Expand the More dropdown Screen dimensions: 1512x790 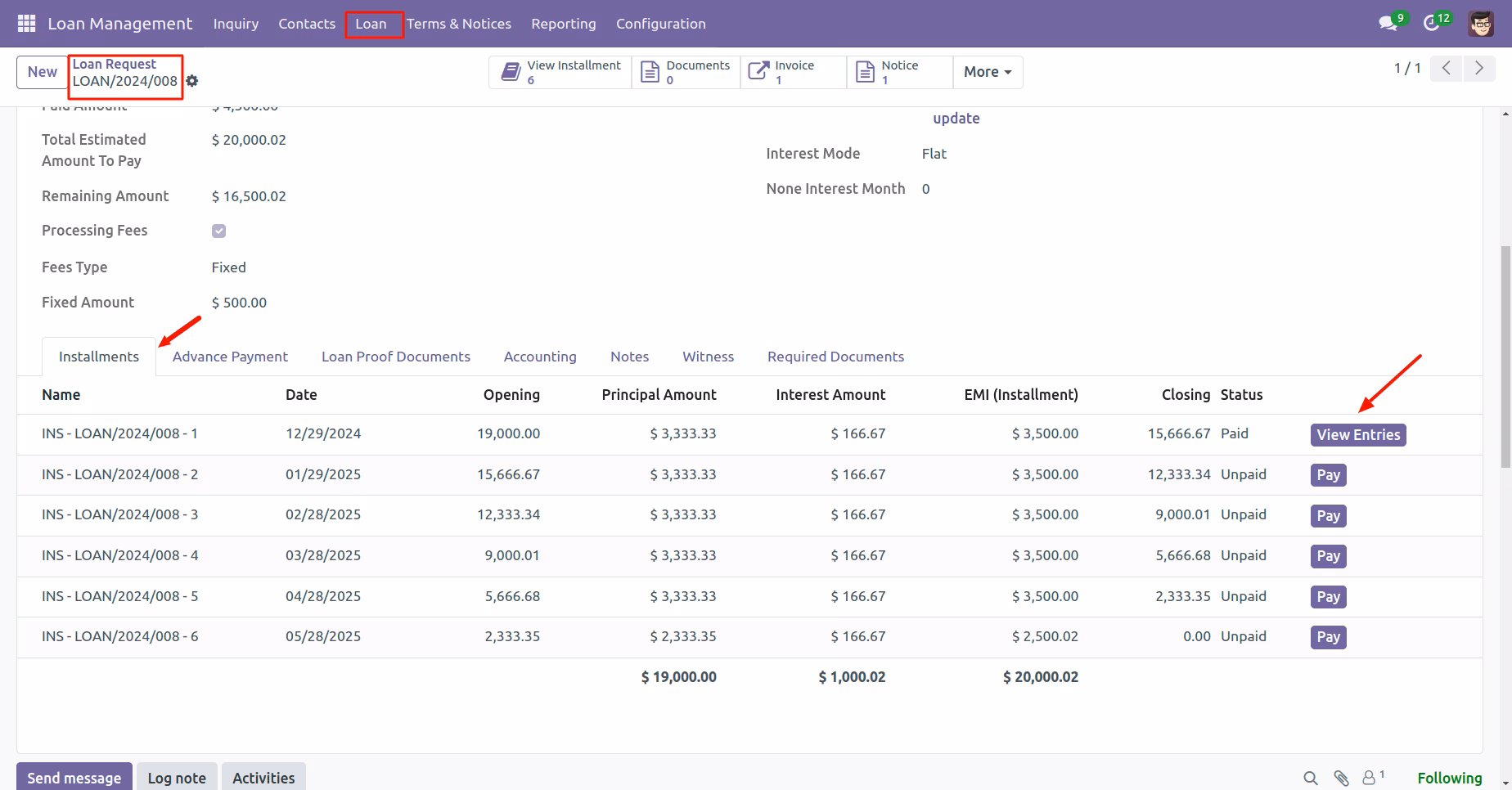point(988,72)
